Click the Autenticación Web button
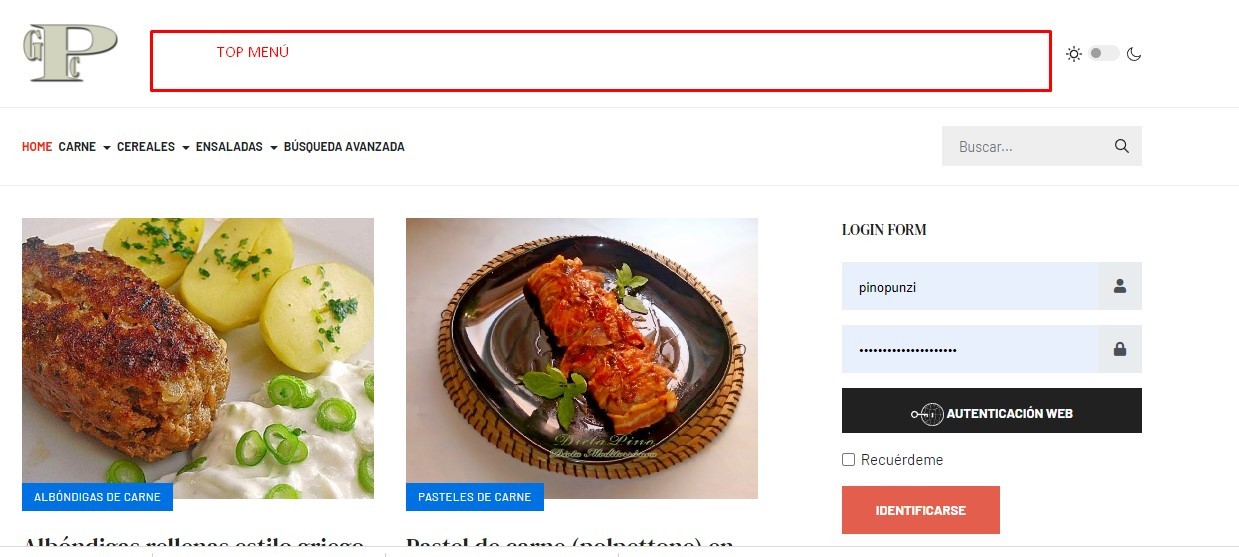Viewport: 1239px width, 557px height. coord(992,411)
